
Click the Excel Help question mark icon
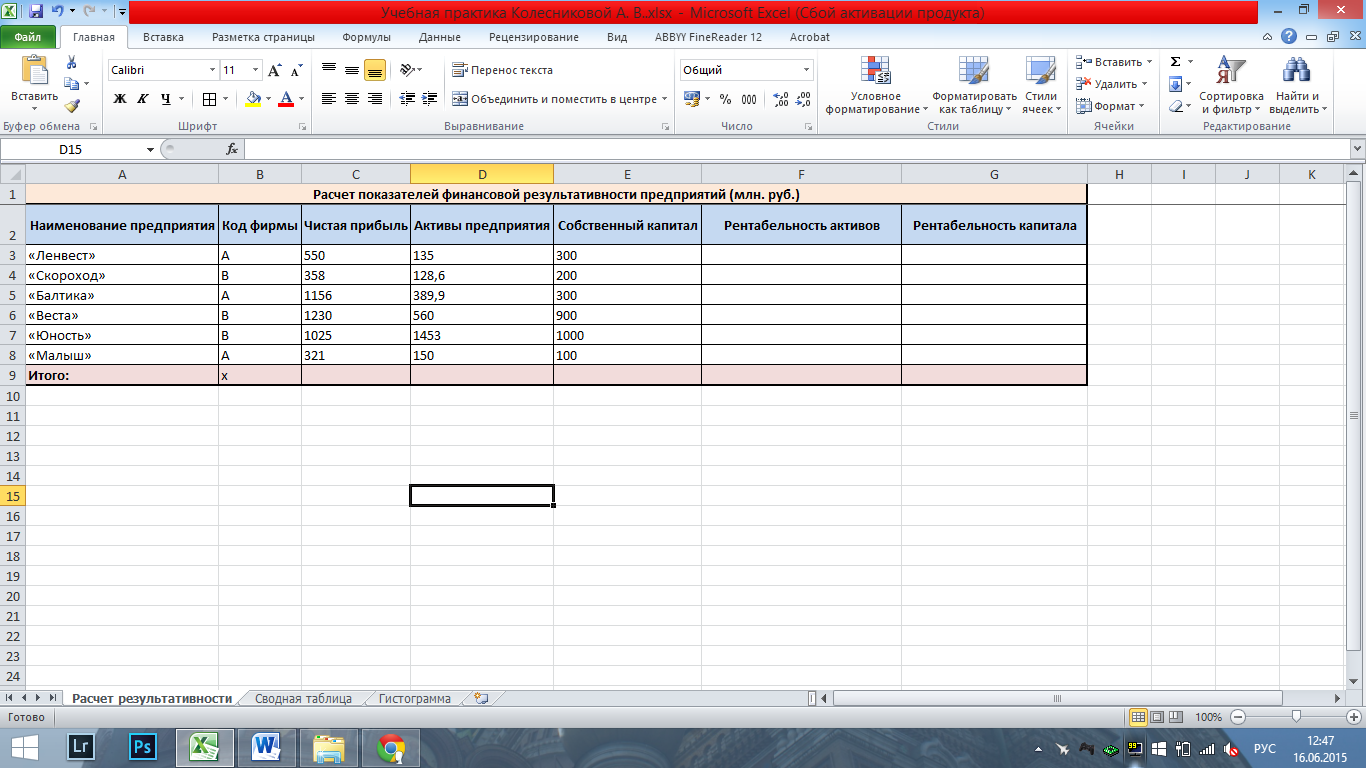pos(1289,37)
